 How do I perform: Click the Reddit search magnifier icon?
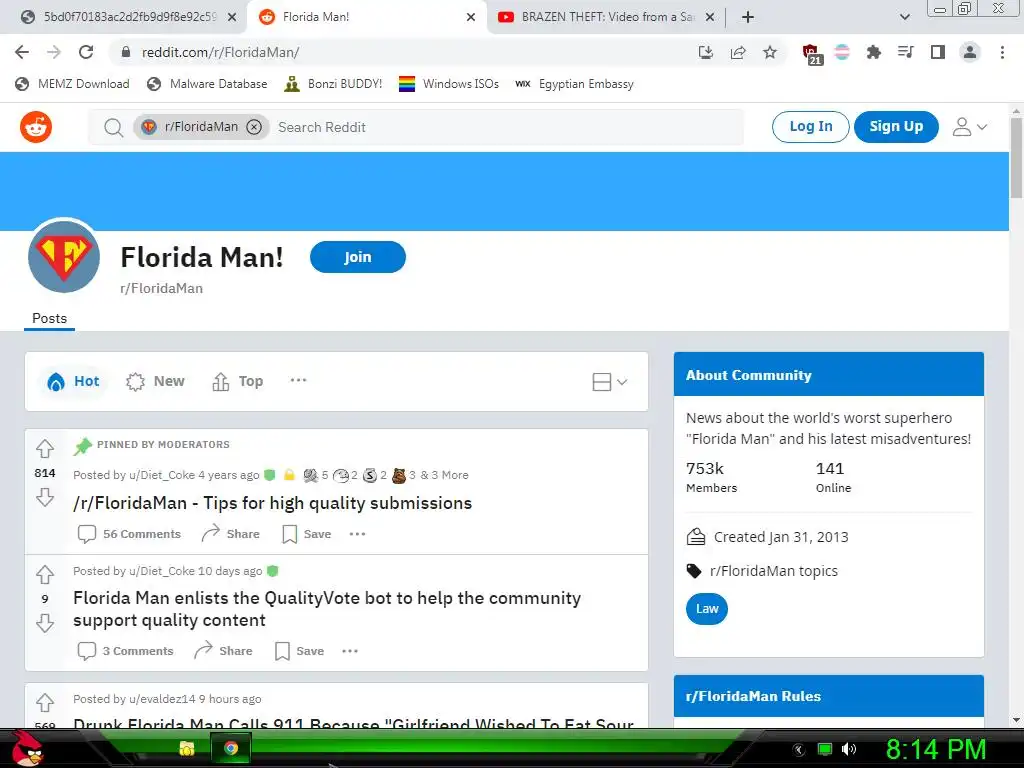click(114, 127)
